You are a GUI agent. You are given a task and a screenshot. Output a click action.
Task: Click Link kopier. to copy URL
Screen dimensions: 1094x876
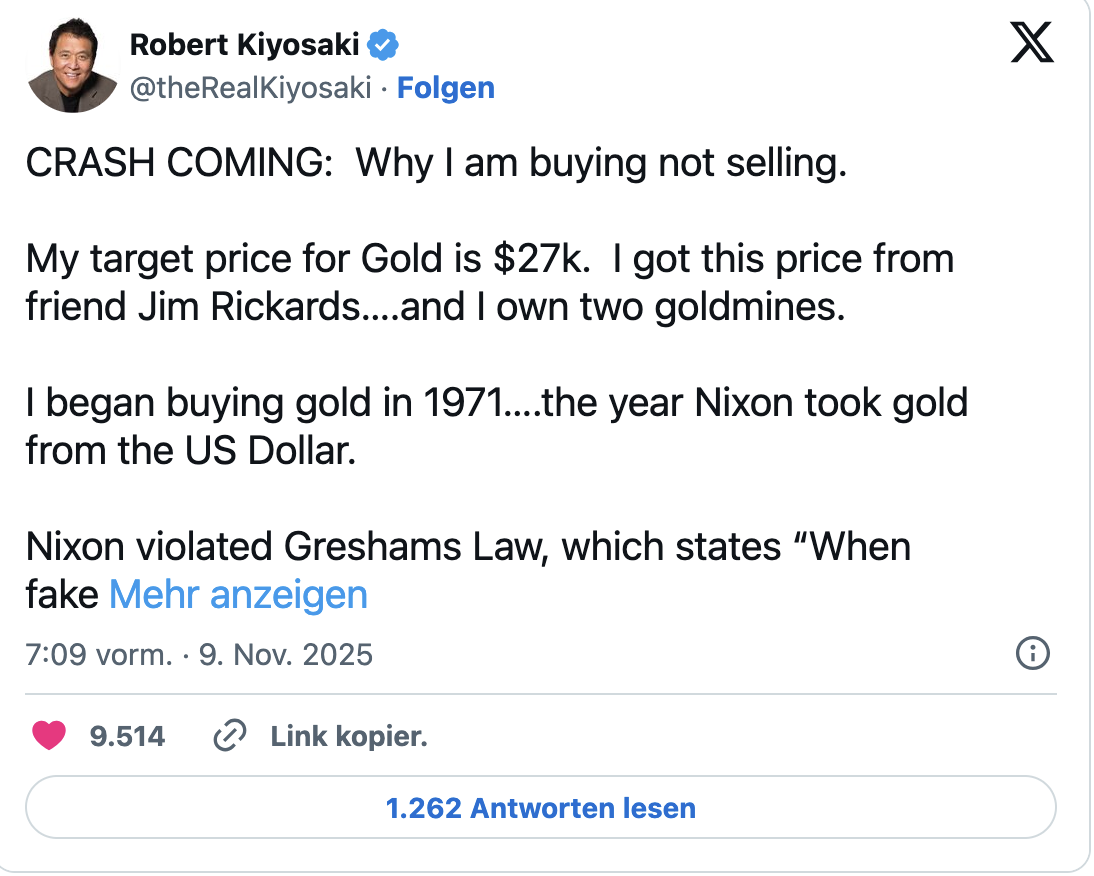tap(347, 736)
